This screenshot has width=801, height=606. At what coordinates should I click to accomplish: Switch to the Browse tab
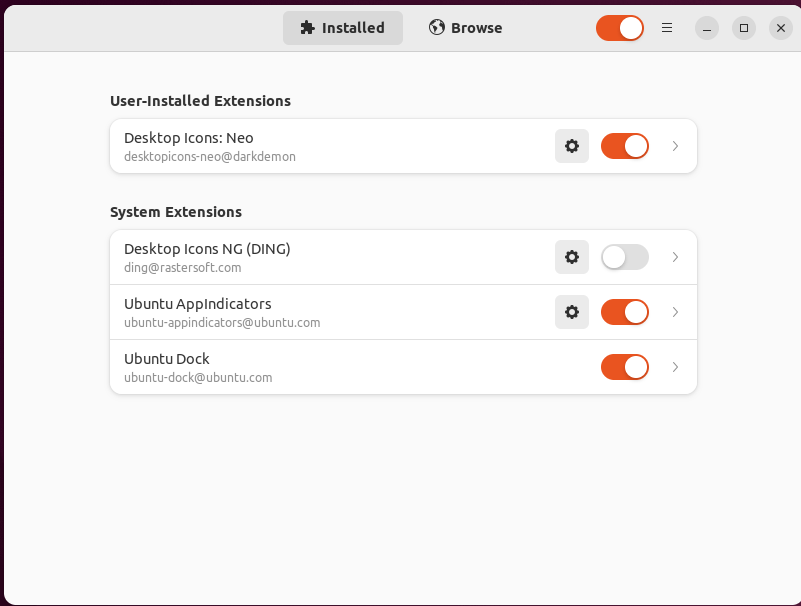[466, 28]
